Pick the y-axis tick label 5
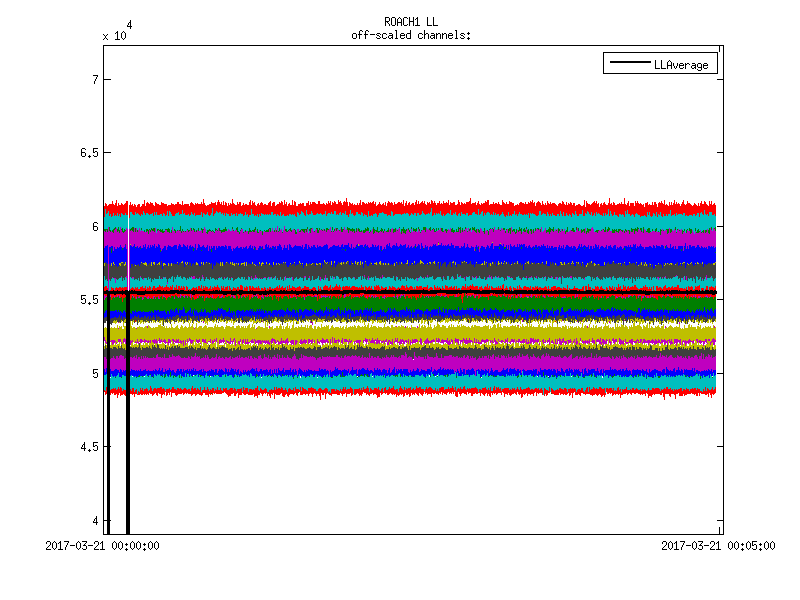 pyautogui.click(x=93, y=373)
